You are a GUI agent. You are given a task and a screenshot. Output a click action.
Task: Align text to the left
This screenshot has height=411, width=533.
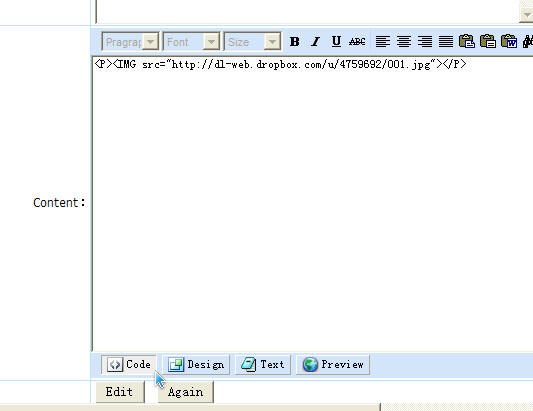coord(383,42)
